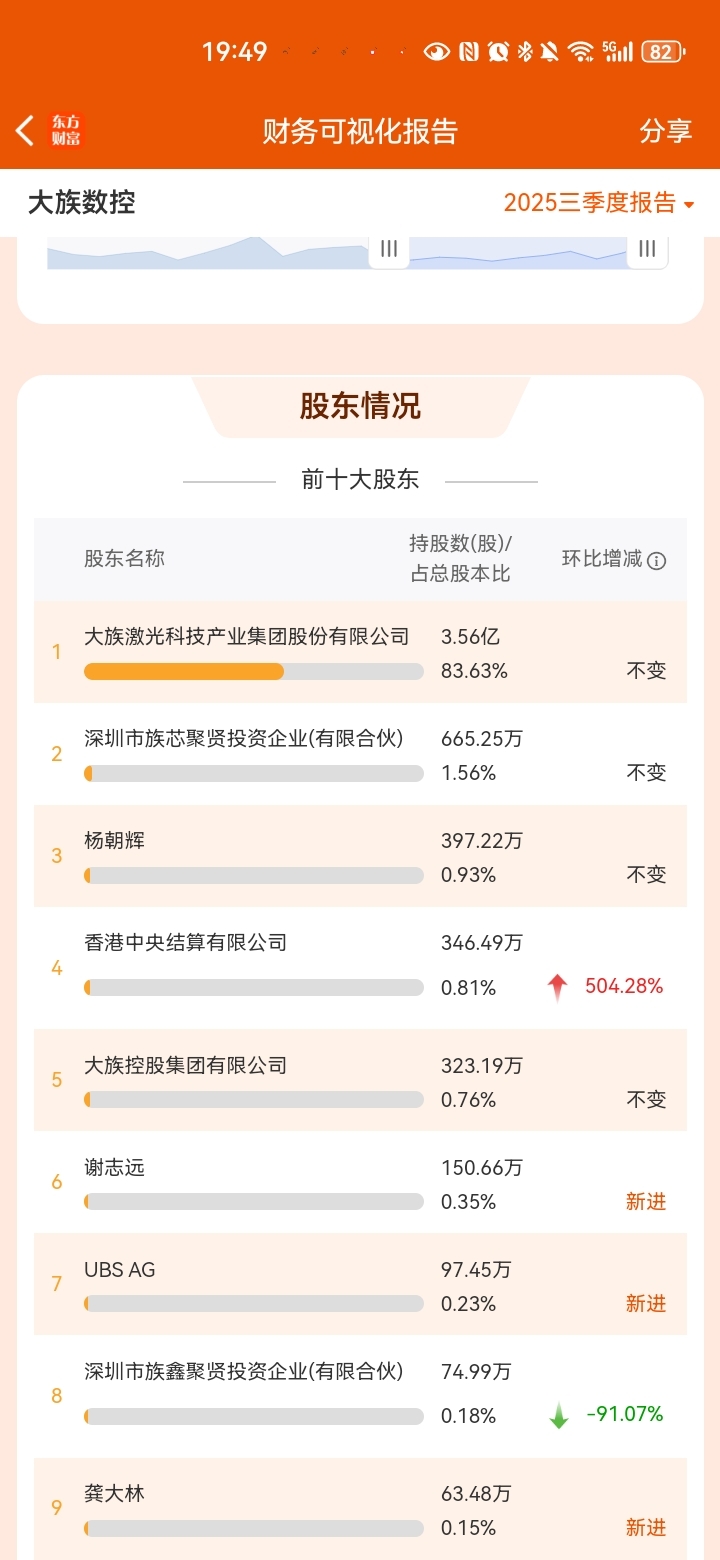Grab the right chart range handle

pos(647,249)
